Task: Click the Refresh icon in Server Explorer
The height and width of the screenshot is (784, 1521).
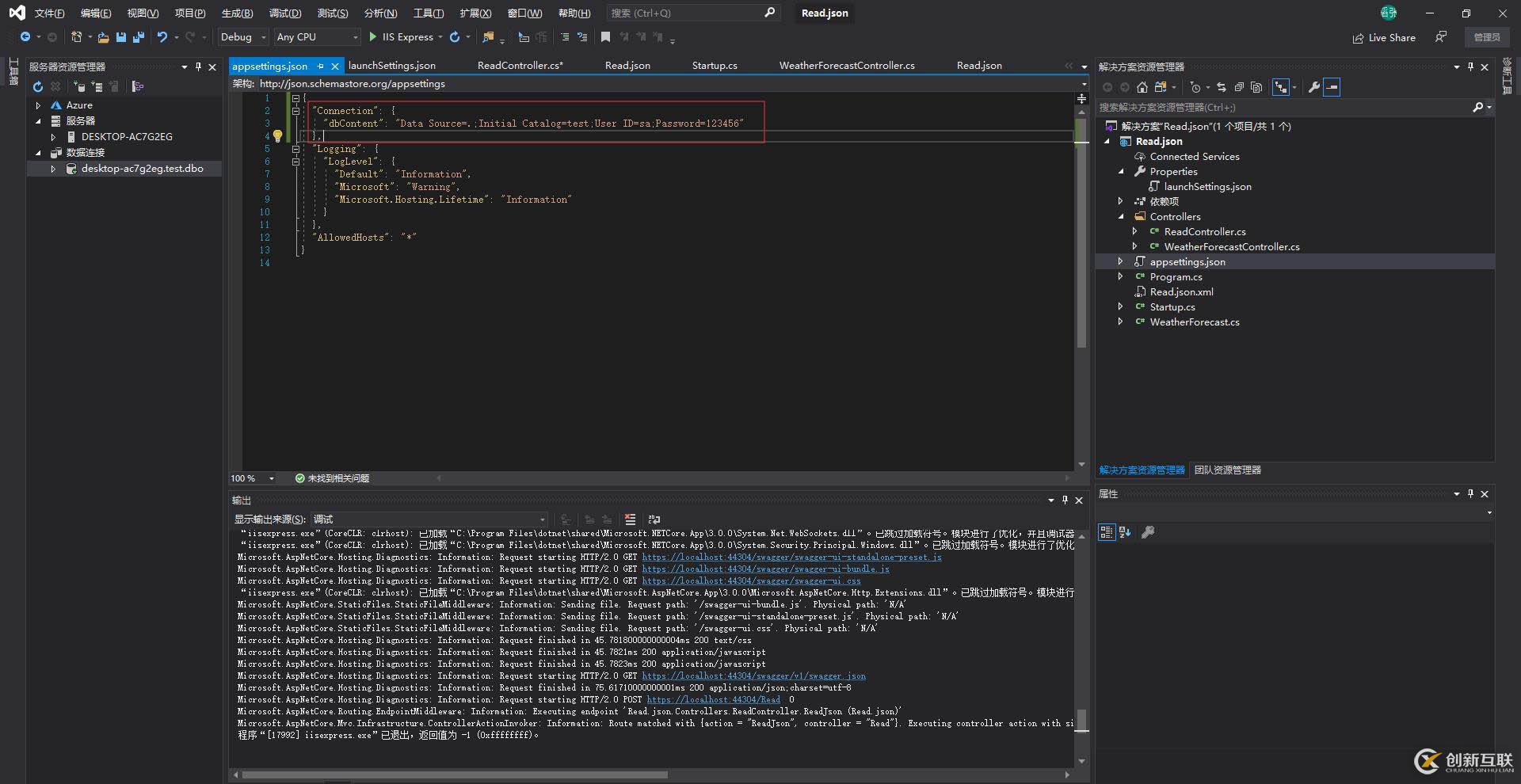Action: point(37,86)
